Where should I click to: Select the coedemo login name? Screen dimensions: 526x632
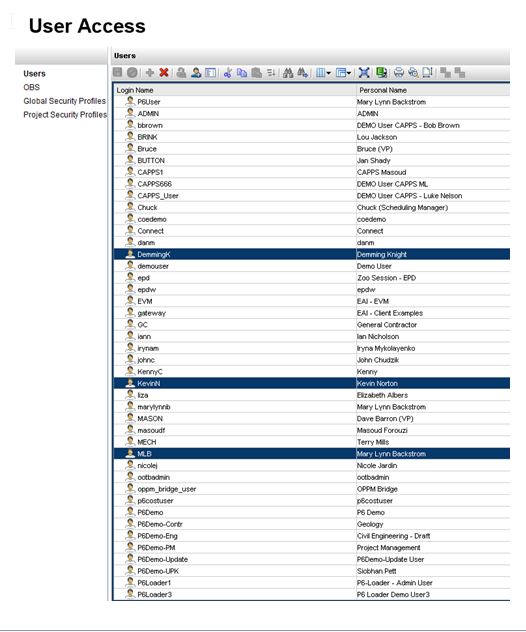point(152,219)
